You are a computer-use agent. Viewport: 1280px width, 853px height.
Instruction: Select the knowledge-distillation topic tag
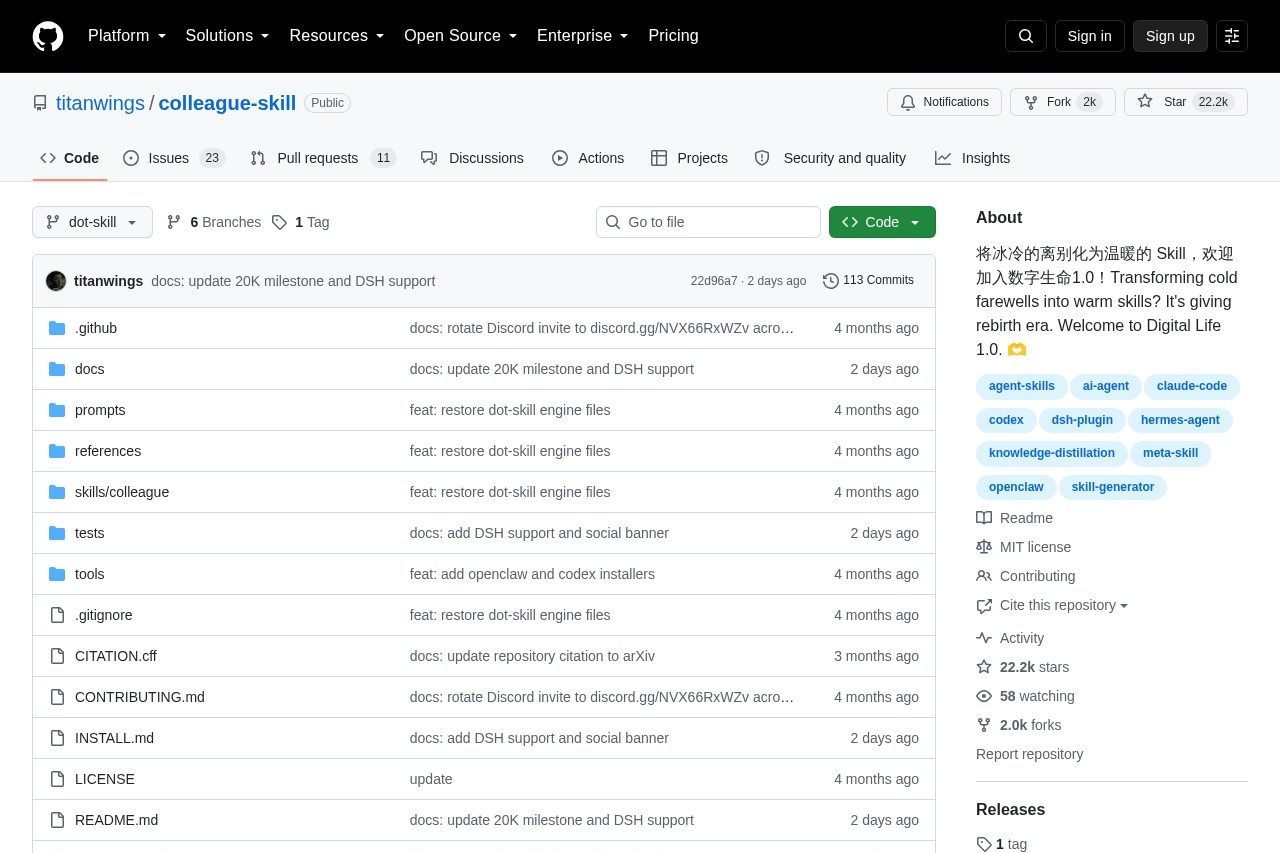(x=1052, y=453)
